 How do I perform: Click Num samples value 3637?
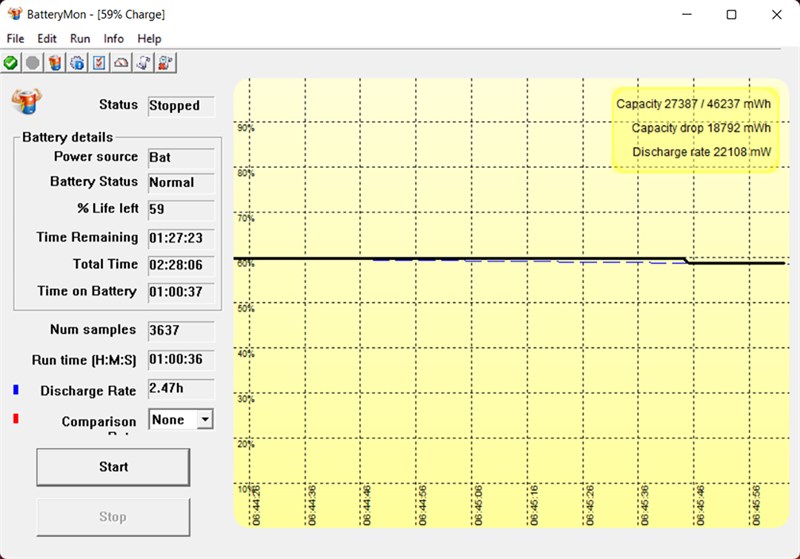[x=181, y=331]
